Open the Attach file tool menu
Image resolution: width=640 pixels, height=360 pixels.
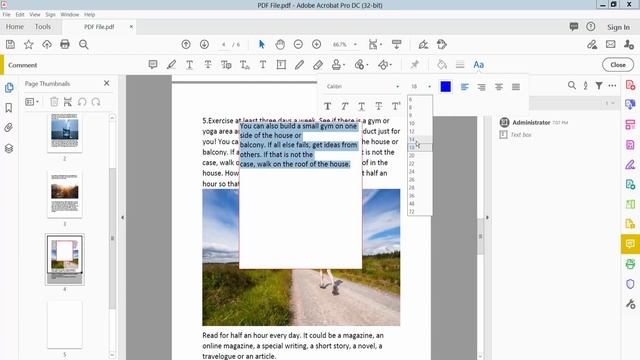click(361, 64)
